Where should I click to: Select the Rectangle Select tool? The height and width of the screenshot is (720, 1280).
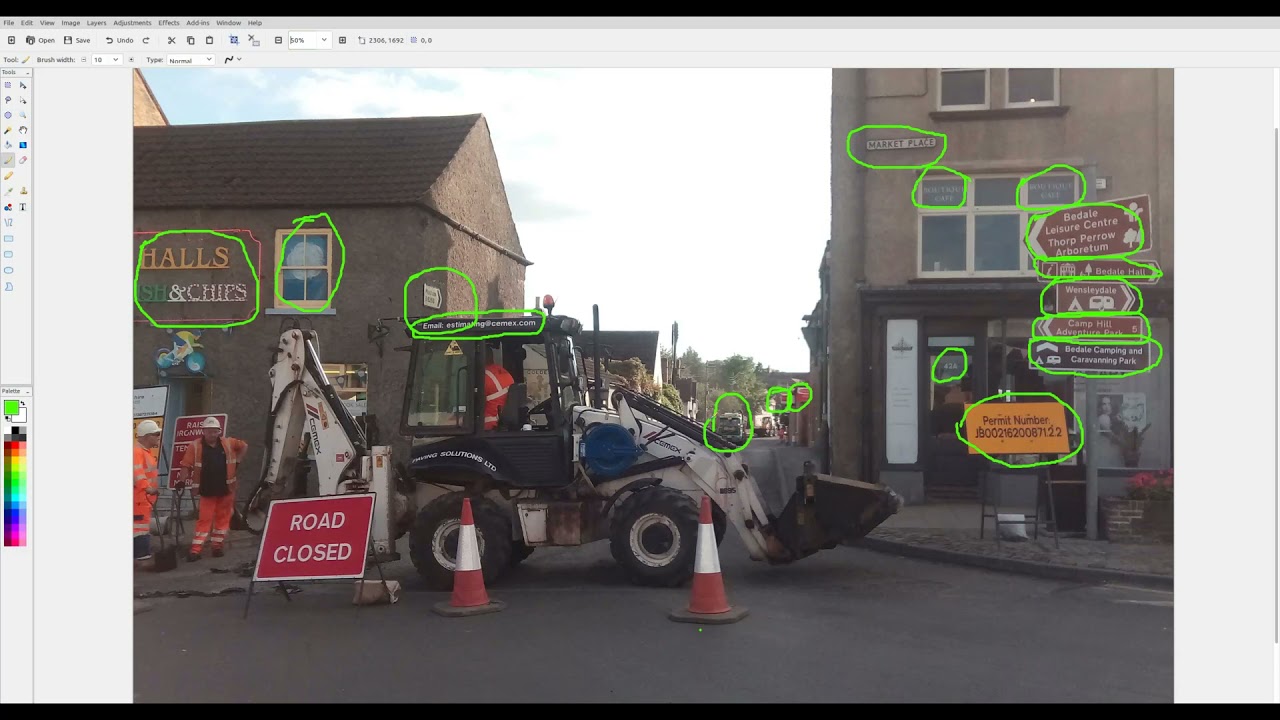point(8,85)
